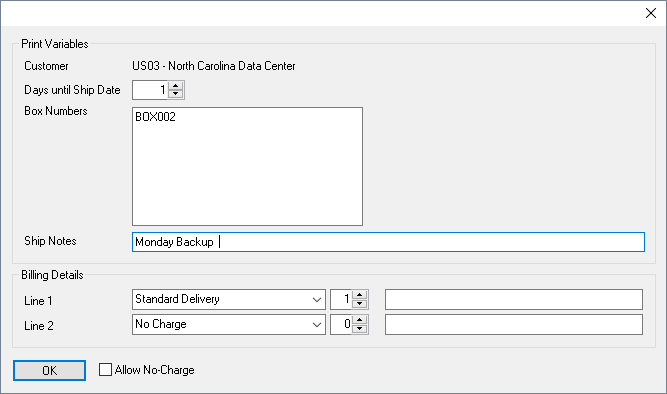The width and height of the screenshot is (667, 394).
Task: Increment the Line 1 quantity spinner
Action: [x=359, y=295]
